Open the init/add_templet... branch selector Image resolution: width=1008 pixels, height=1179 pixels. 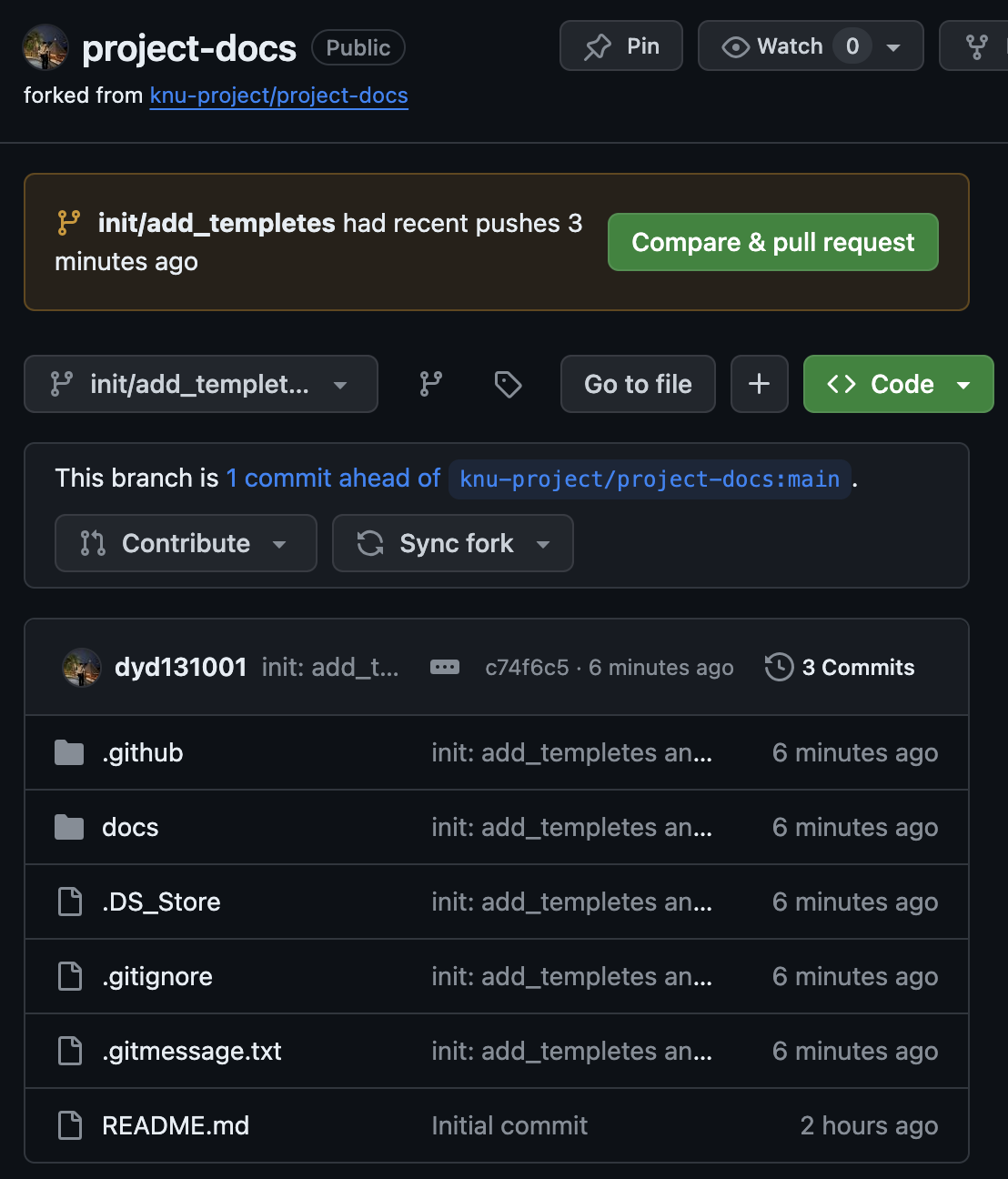coord(201,384)
